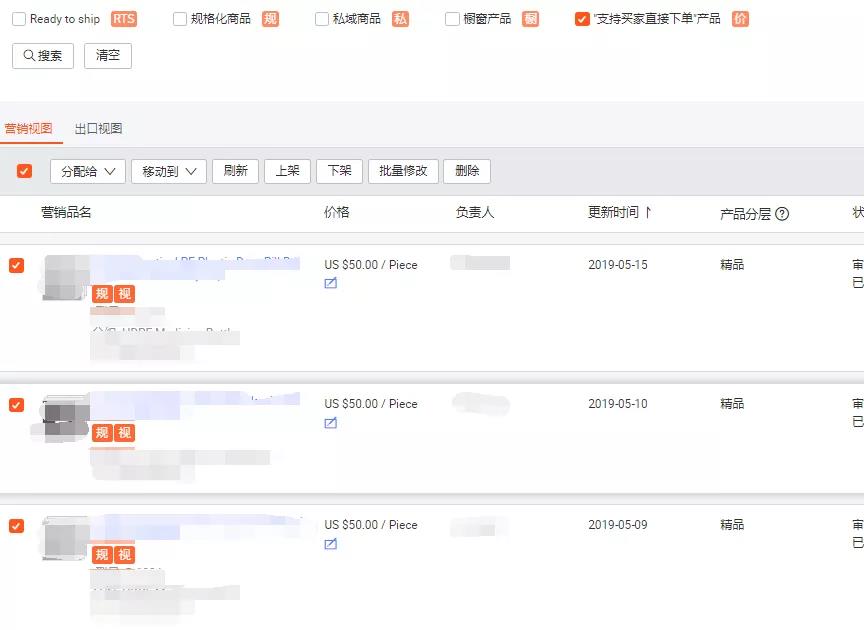Image resolution: width=864 pixels, height=630 pixels.
Task: Open the price edit link icon under US $50.00
Action: pos(330,283)
